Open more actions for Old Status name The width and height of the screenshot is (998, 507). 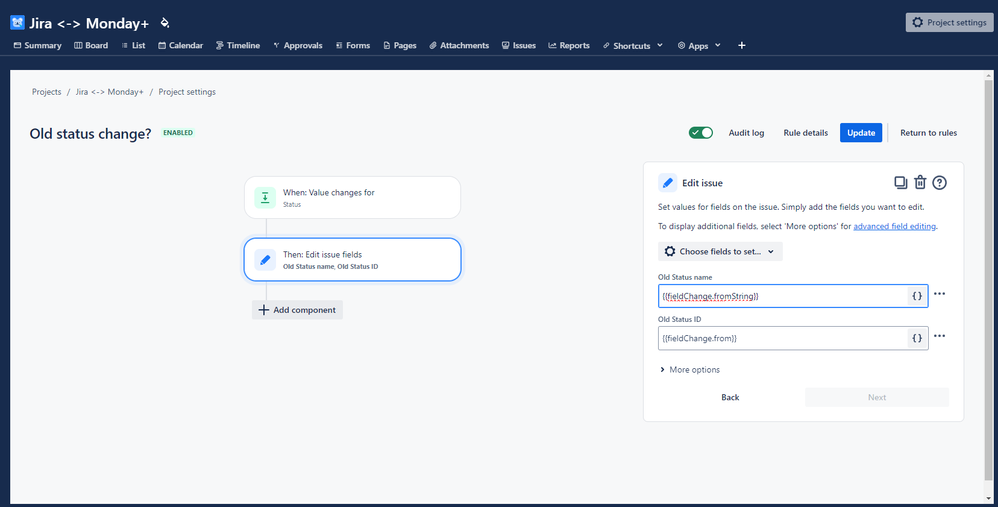(x=939, y=294)
